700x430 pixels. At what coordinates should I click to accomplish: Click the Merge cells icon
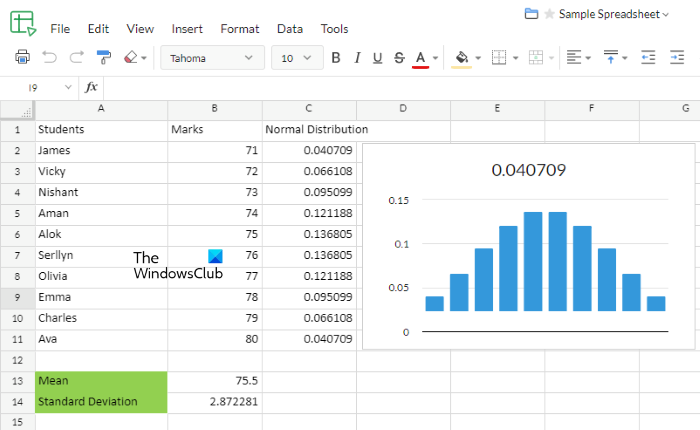coord(536,58)
